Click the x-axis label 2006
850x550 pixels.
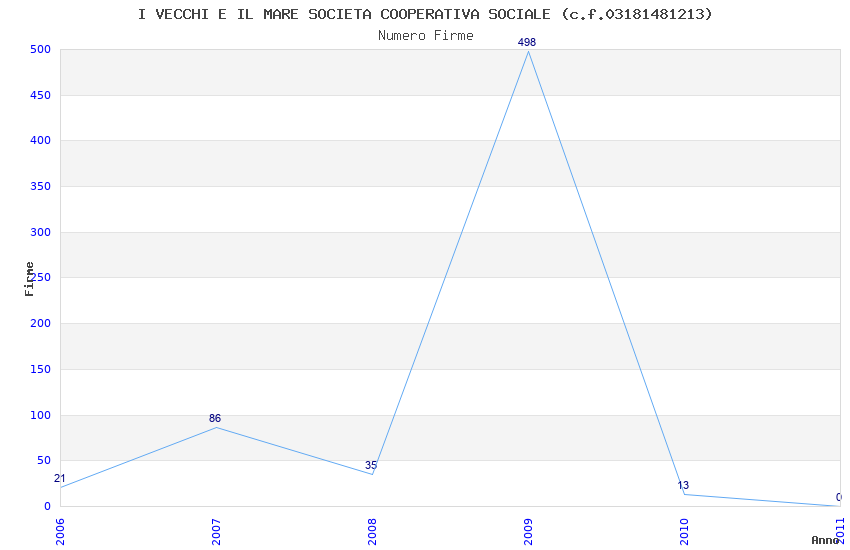60,532
